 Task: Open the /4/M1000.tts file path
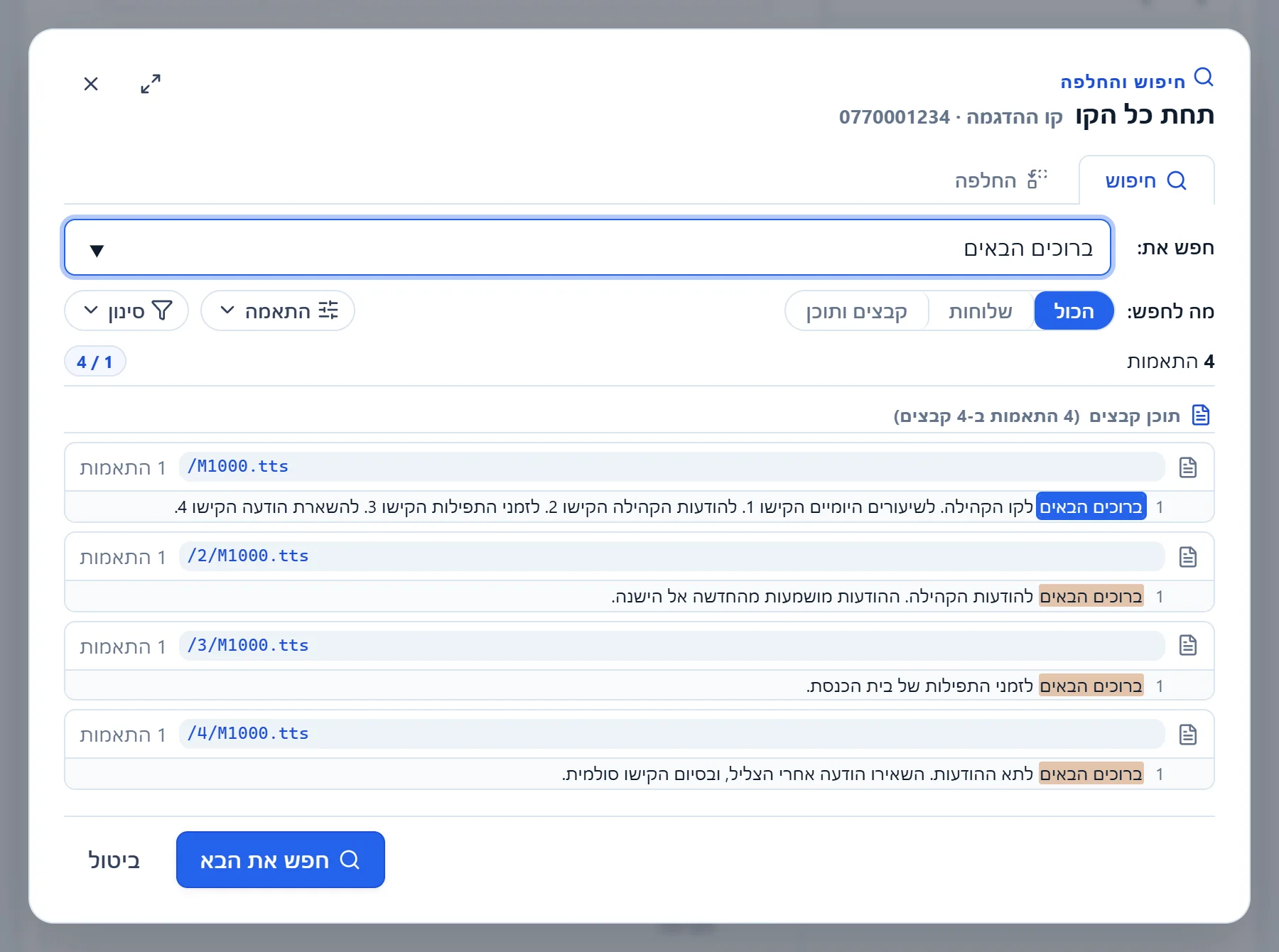(x=671, y=734)
